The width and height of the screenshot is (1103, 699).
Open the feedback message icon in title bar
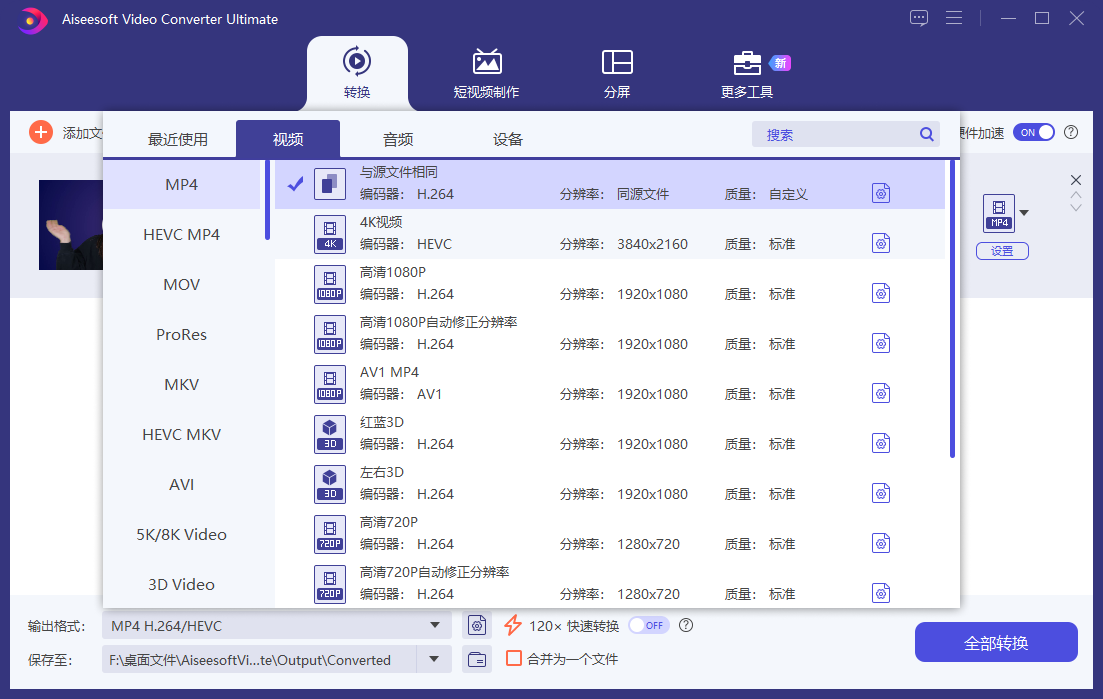pyautogui.click(x=919, y=18)
